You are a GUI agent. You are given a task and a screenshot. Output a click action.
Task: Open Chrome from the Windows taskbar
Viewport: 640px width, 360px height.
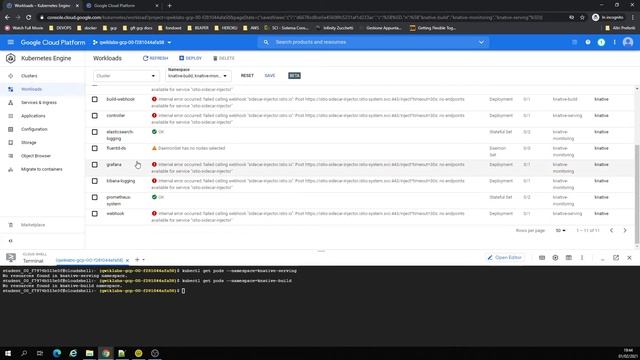coord(106,353)
